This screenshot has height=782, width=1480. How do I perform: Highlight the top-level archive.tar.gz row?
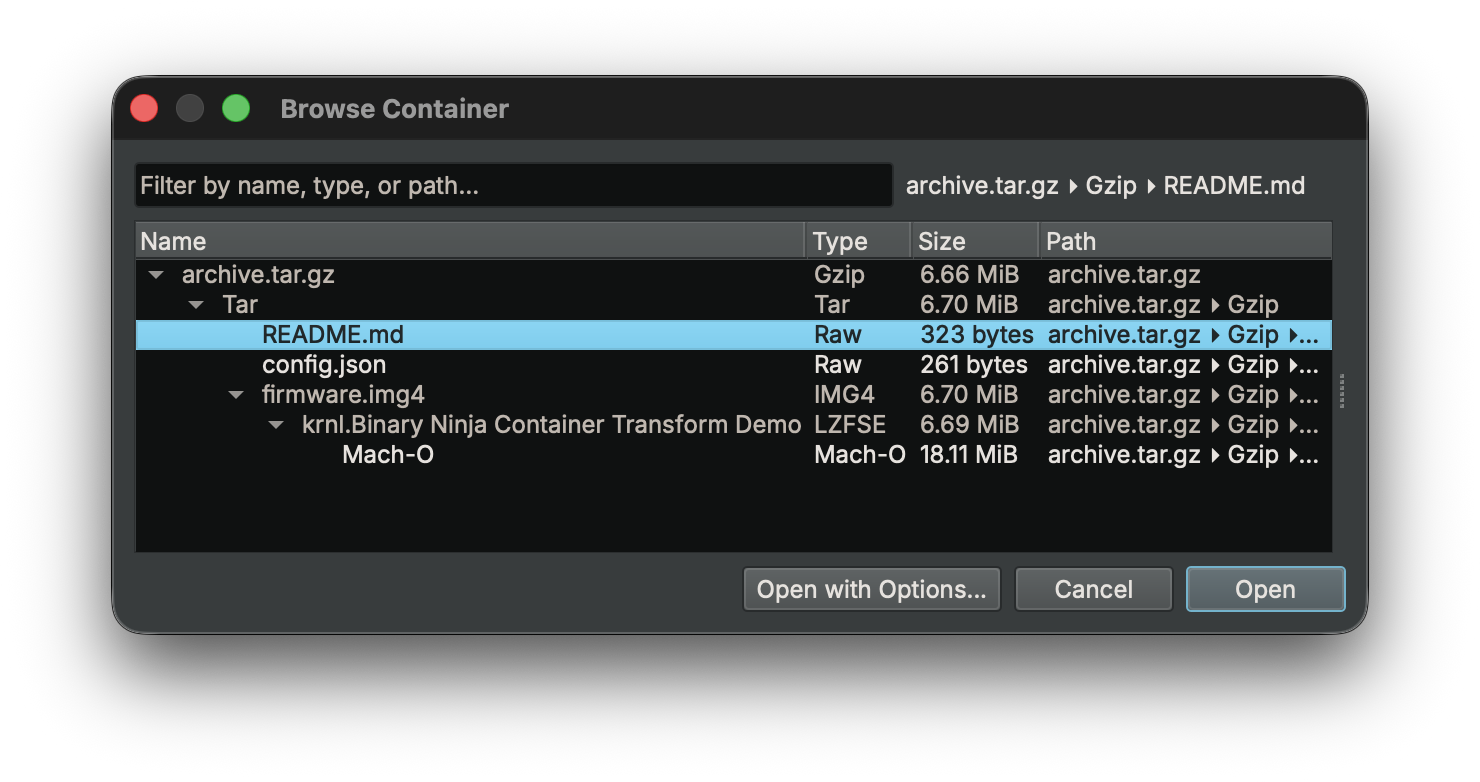(x=257, y=274)
